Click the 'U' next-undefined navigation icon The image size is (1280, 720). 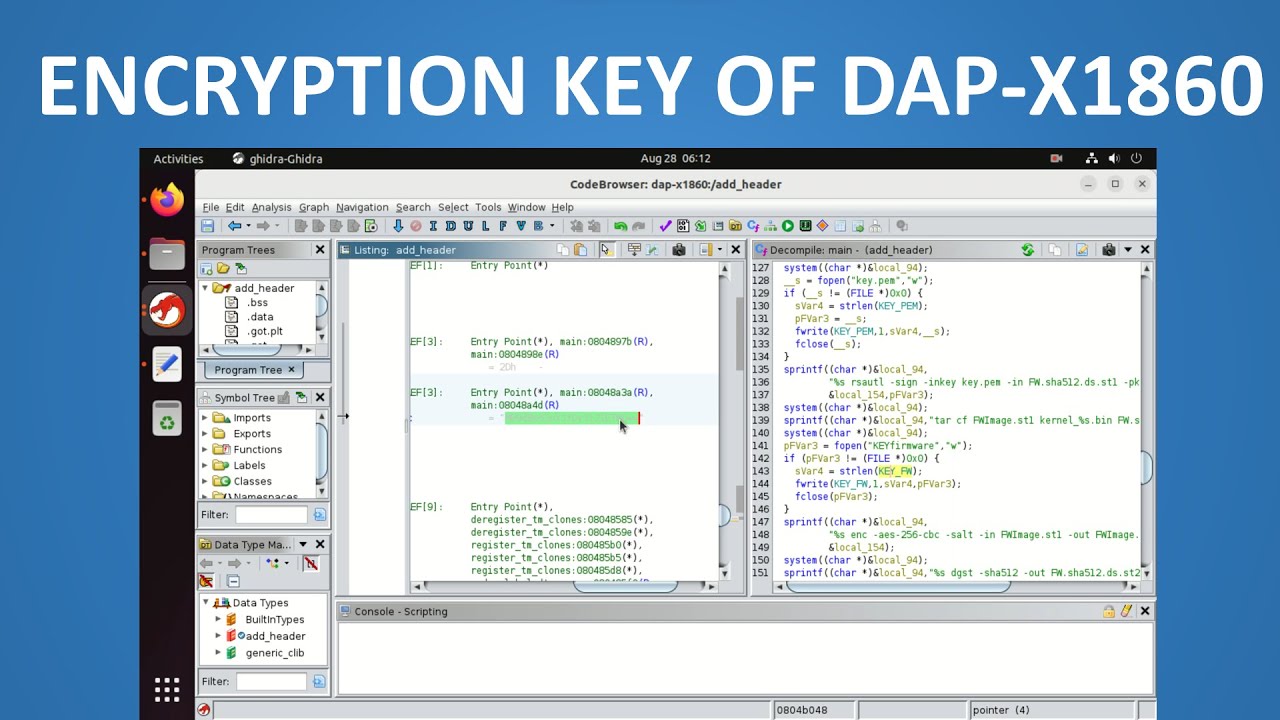(x=468, y=226)
